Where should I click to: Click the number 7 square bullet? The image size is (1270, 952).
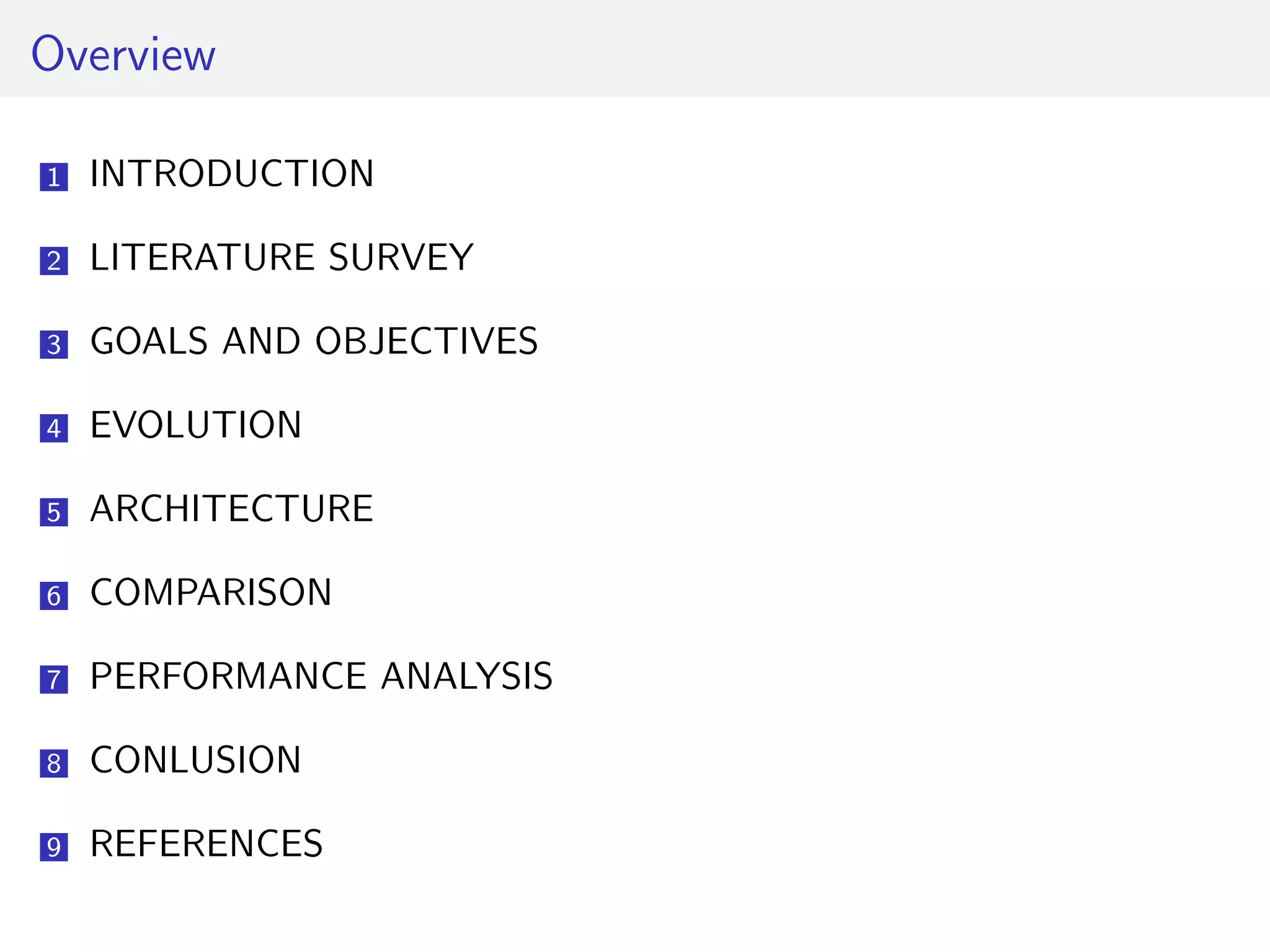tap(54, 680)
